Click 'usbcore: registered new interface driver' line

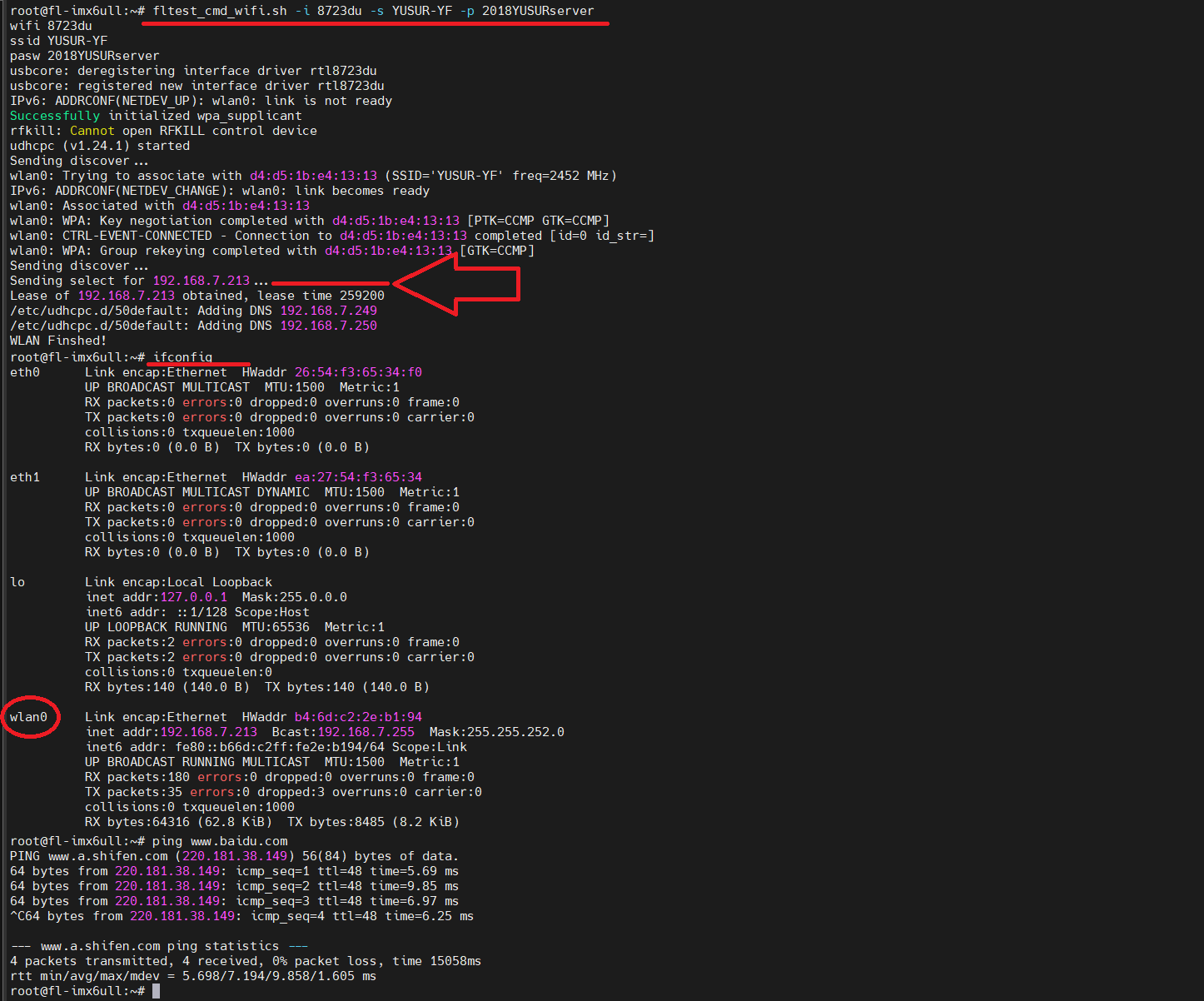tap(197, 86)
